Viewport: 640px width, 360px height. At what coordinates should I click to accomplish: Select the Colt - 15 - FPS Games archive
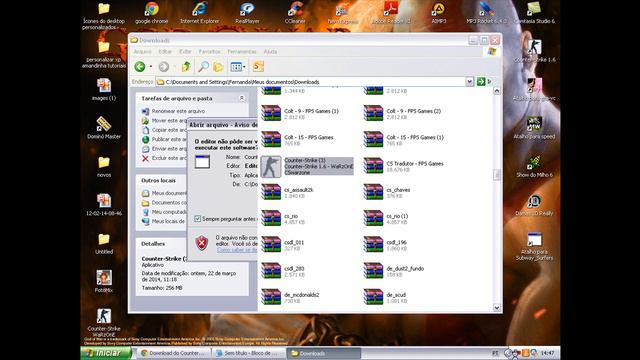pyautogui.click(x=298, y=140)
